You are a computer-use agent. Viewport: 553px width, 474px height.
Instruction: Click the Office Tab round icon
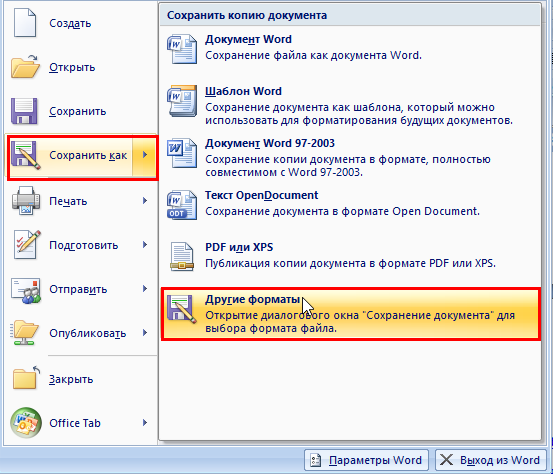click(x=26, y=423)
